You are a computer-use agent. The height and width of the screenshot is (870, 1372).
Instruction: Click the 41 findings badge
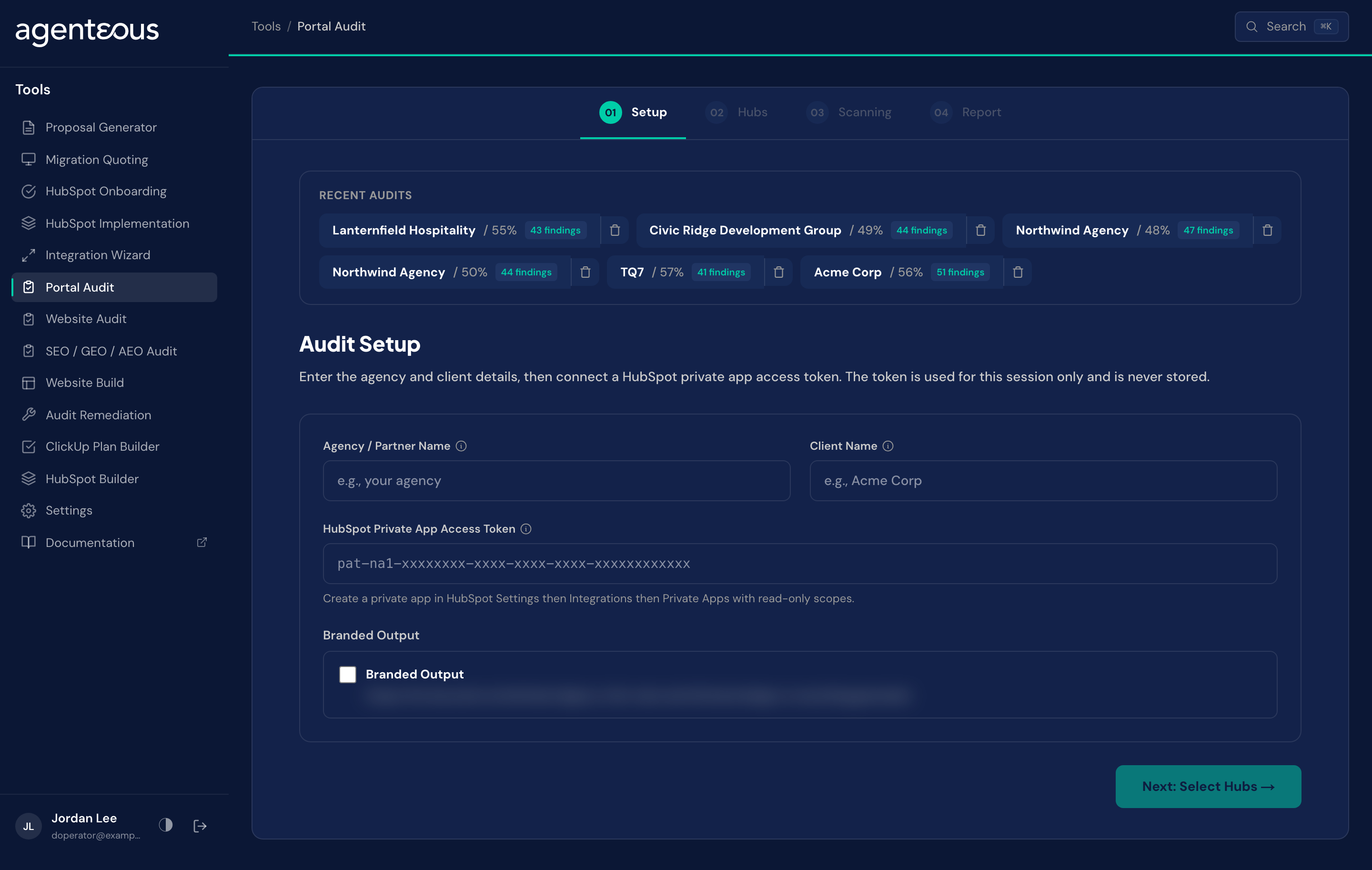(x=721, y=273)
